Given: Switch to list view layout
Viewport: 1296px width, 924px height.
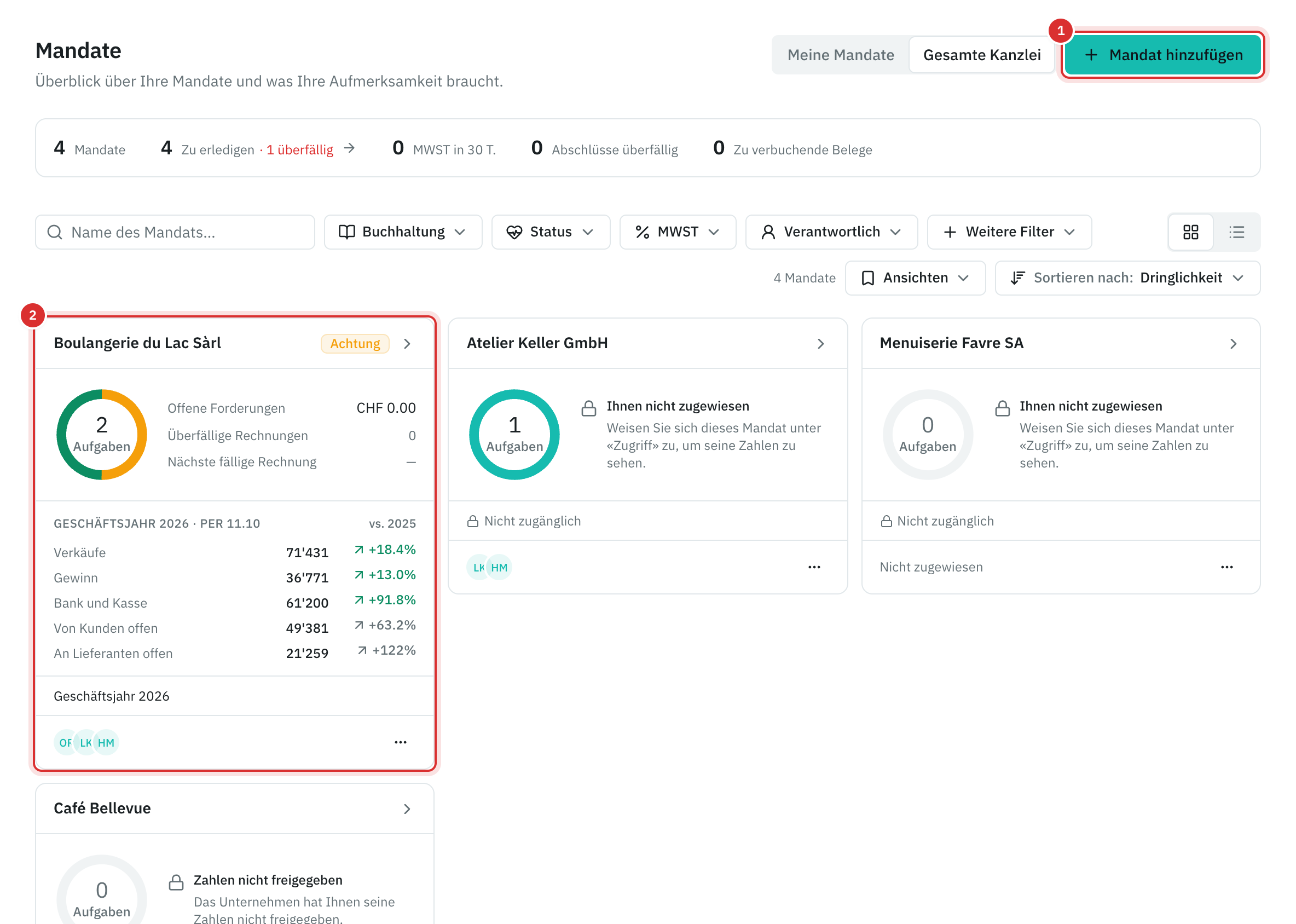Looking at the screenshot, I should [x=1236, y=232].
